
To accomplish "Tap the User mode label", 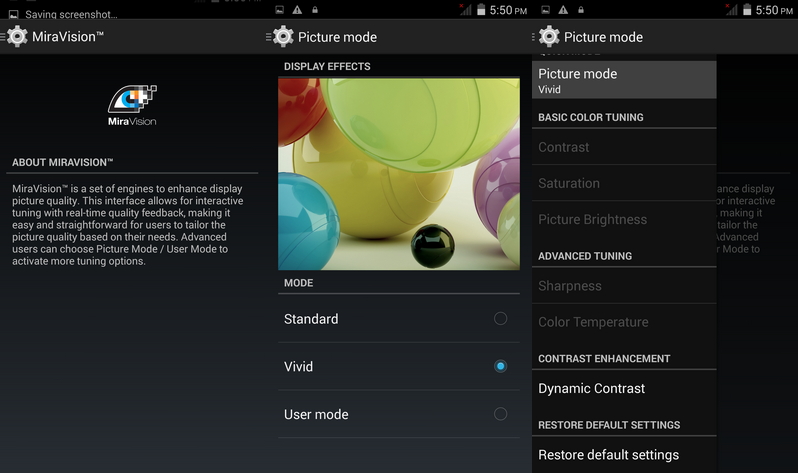I will (x=316, y=414).
